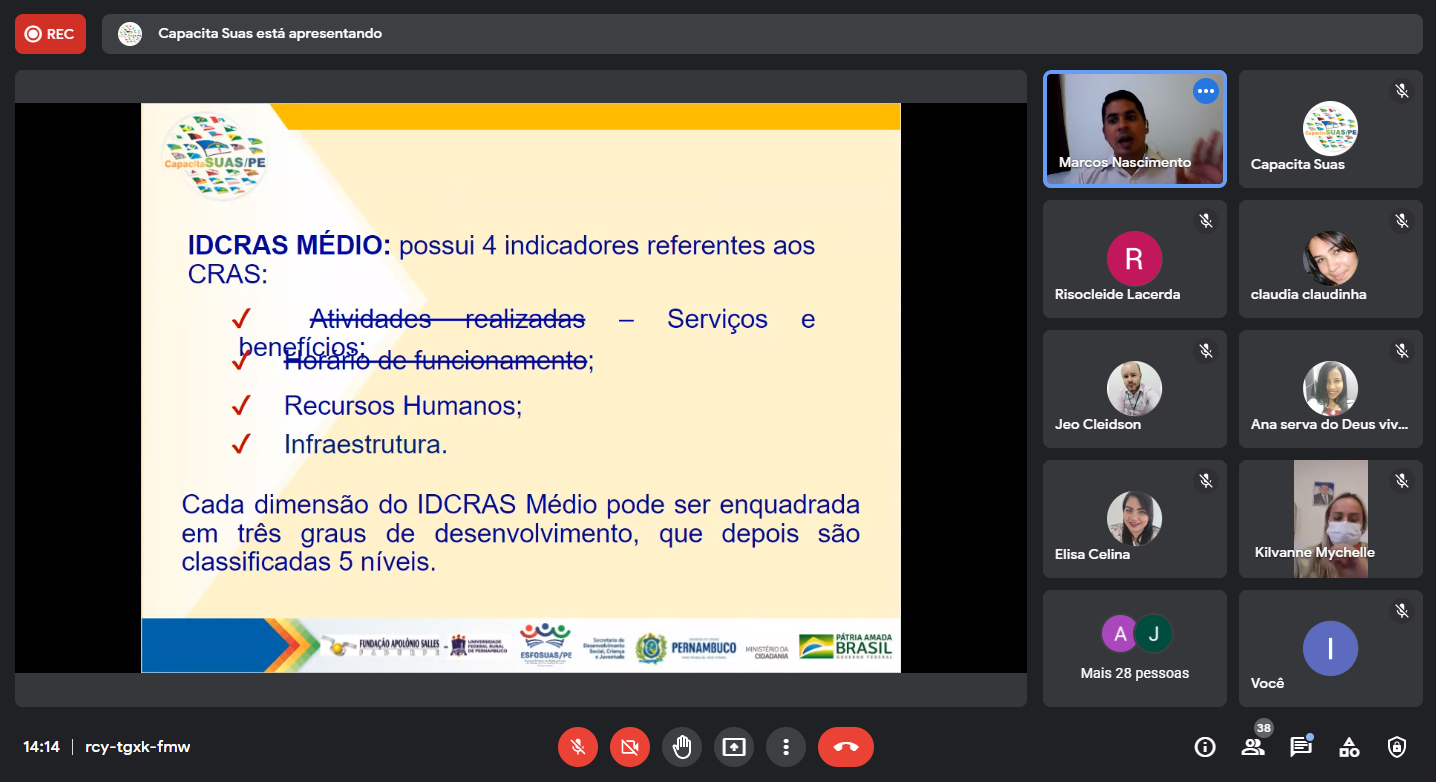This screenshot has width=1436, height=782.
Task: Open host controls lock icon
Action: click(1397, 747)
